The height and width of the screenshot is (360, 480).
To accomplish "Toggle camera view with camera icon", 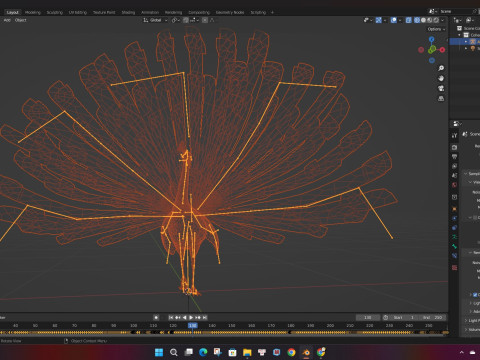I will (441, 88).
